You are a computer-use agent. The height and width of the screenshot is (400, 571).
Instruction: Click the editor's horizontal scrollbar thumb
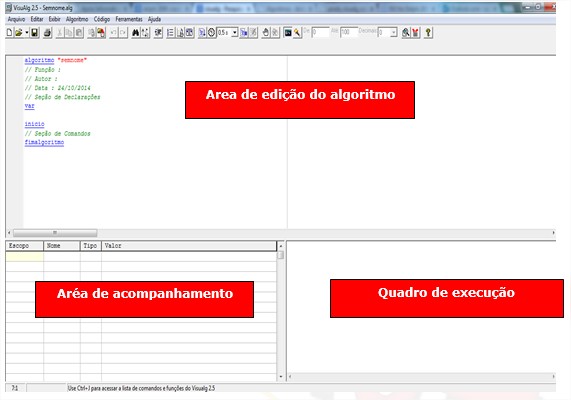coord(55,232)
